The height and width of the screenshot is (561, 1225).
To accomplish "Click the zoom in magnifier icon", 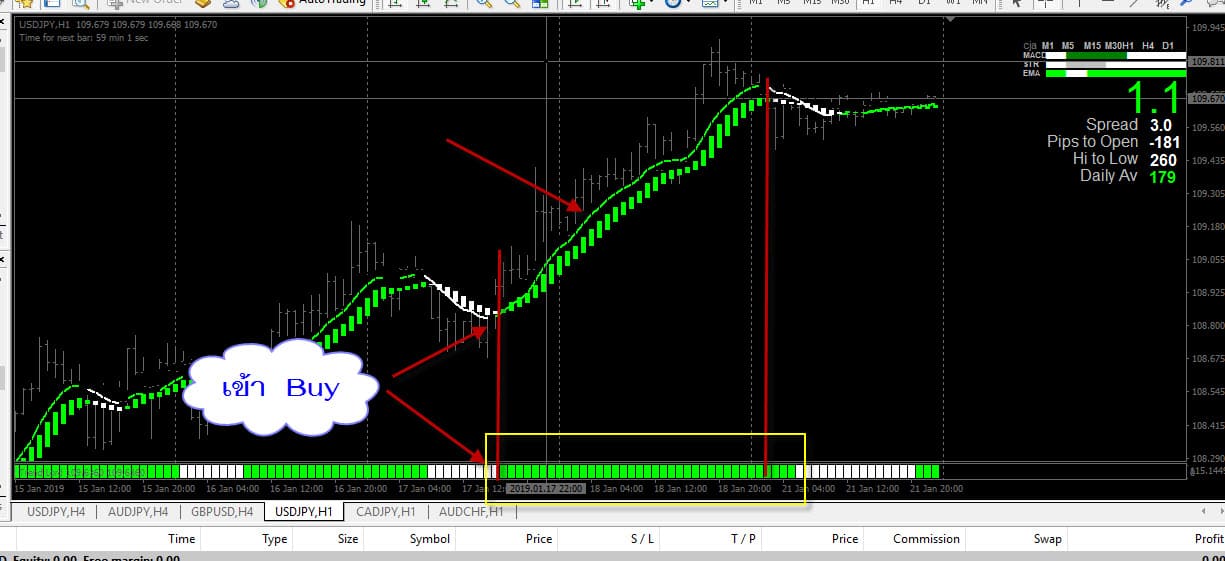I will point(485,4).
